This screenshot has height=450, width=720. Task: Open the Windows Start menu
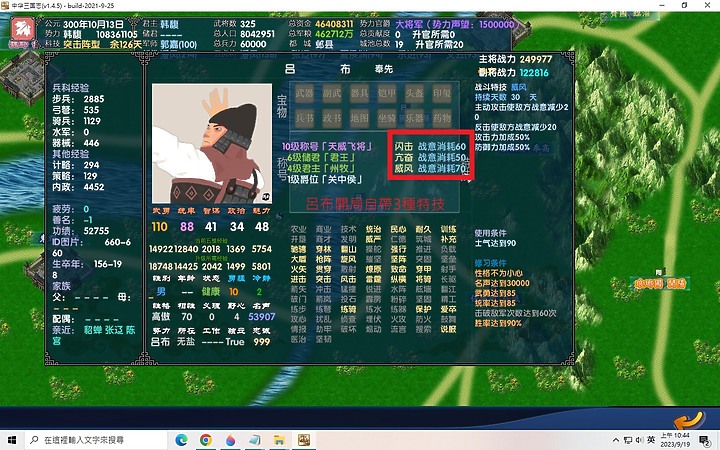(12, 440)
